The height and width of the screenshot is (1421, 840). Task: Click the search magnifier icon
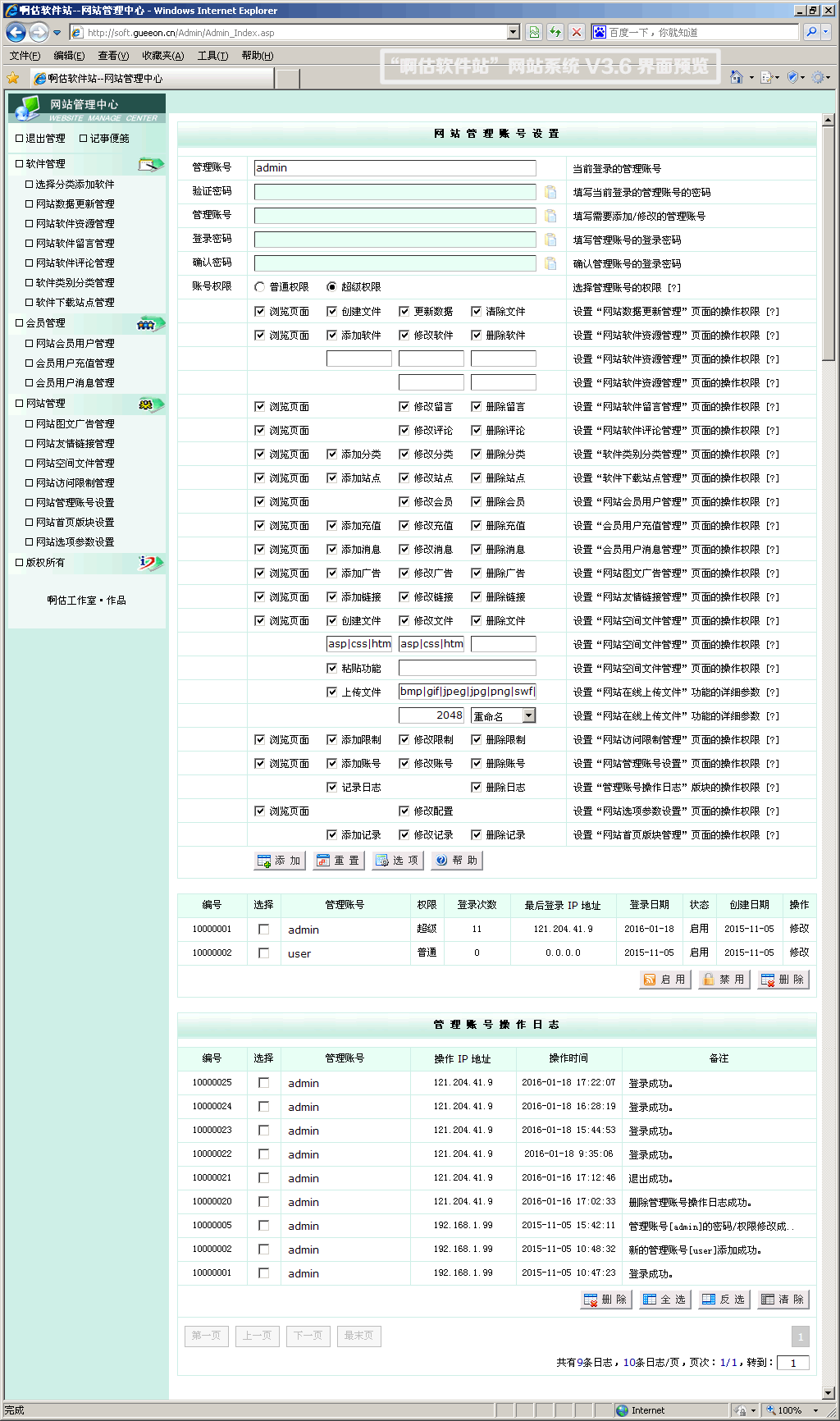[x=811, y=32]
